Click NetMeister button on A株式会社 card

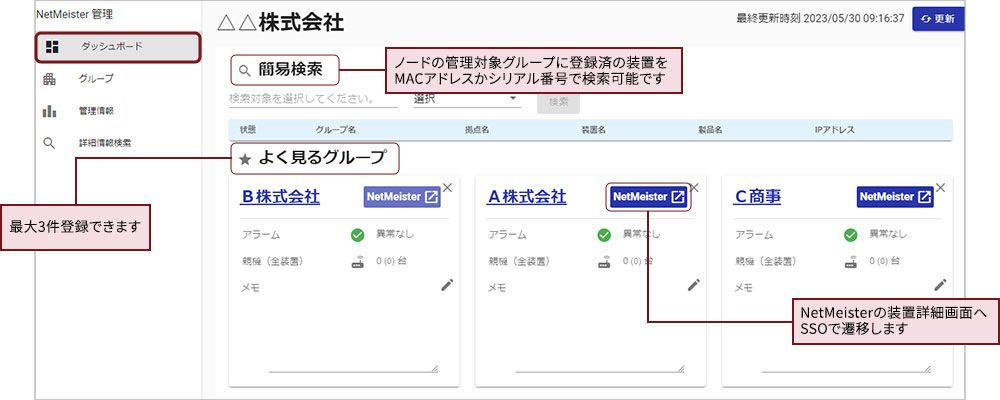pos(649,197)
